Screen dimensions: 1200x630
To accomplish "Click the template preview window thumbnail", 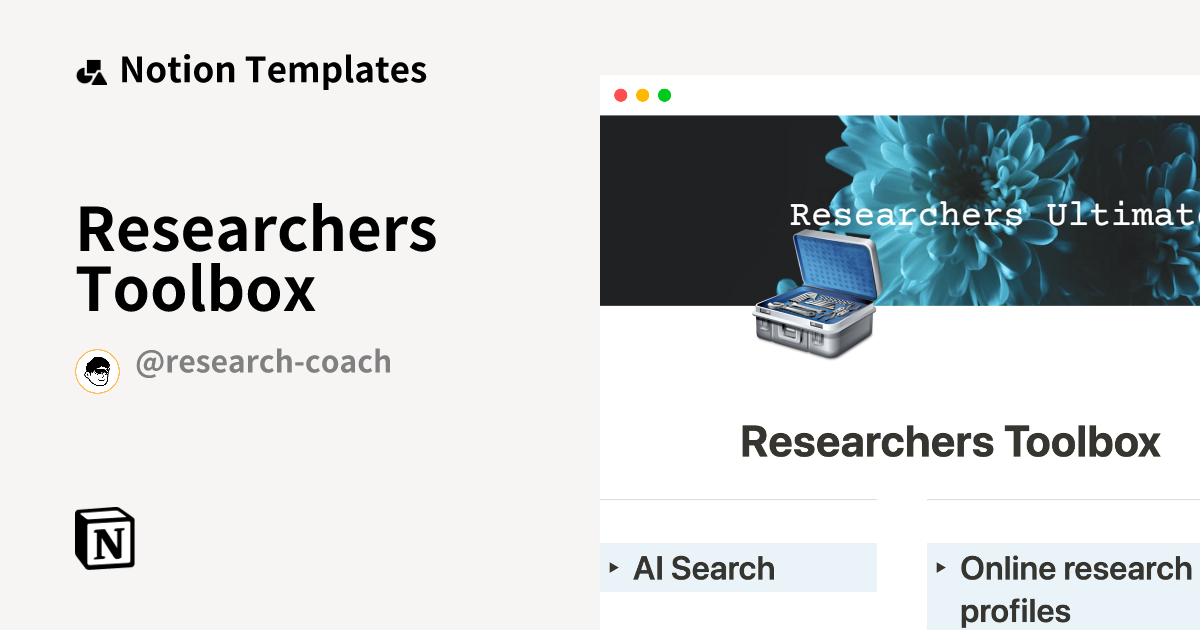I will click(x=900, y=350).
